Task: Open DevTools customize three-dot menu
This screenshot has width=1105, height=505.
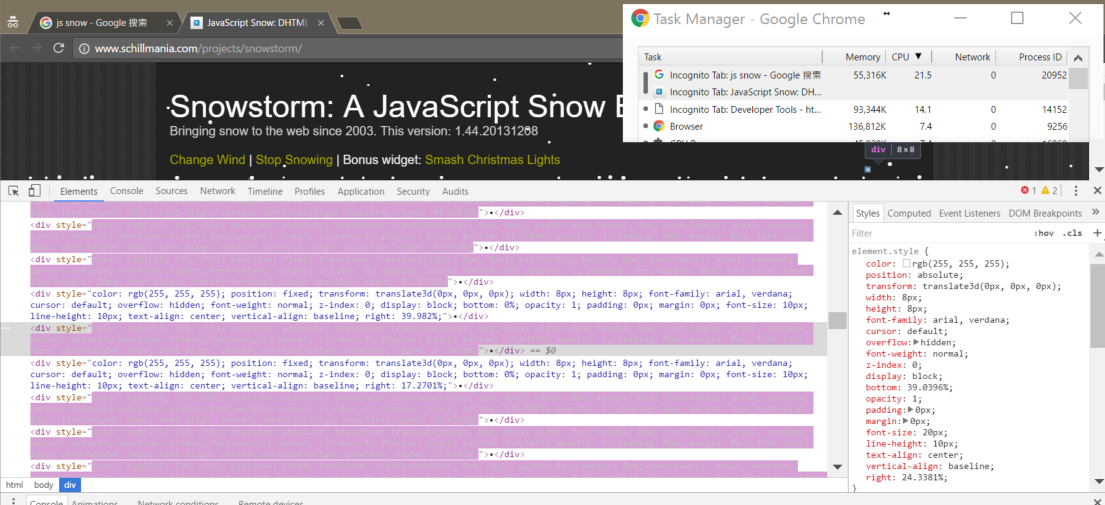Action: click(x=1076, y=191)
